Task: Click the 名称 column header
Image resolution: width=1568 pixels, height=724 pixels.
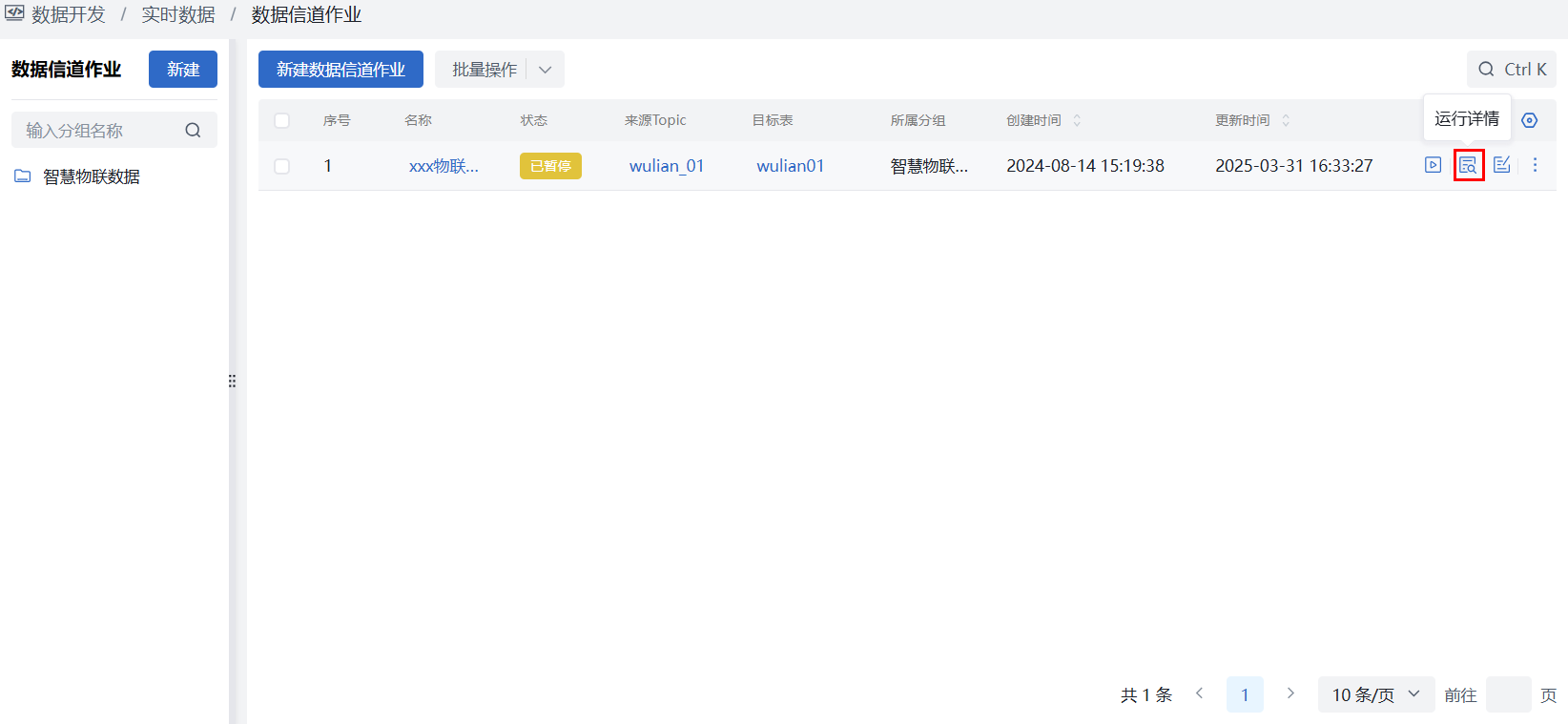Action: pos(418,120)
